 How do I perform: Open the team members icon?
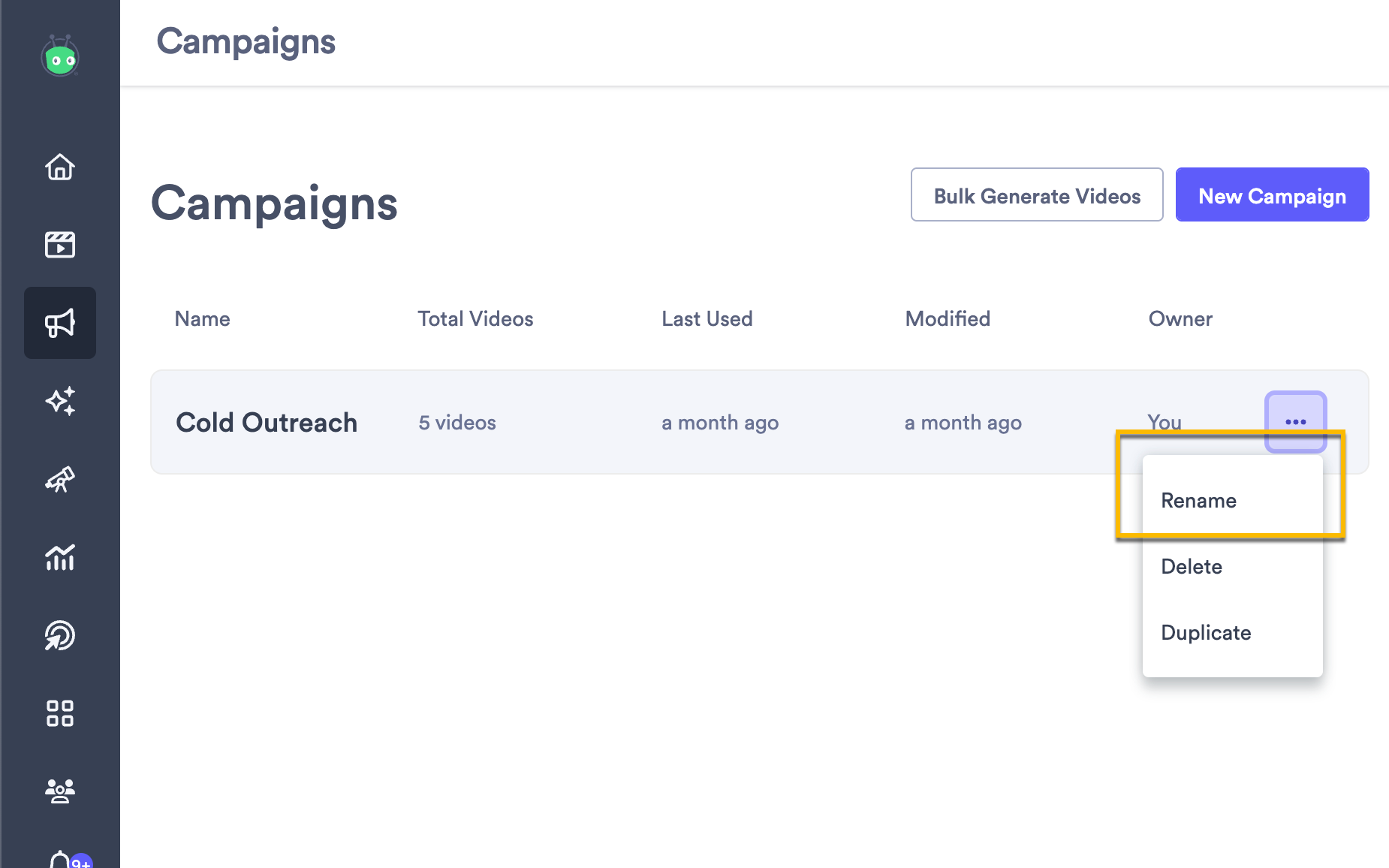click(x=60, y=791)
